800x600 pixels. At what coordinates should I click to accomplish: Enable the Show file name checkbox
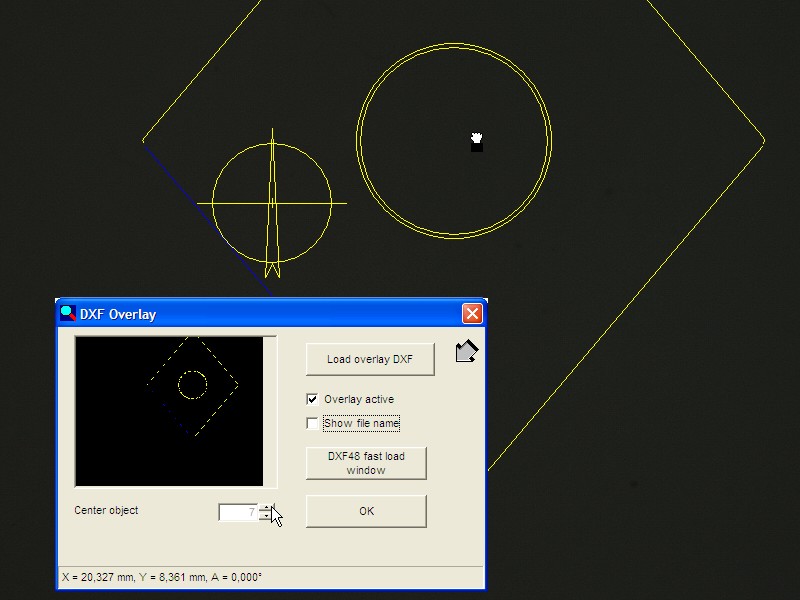tap(312, 423)
